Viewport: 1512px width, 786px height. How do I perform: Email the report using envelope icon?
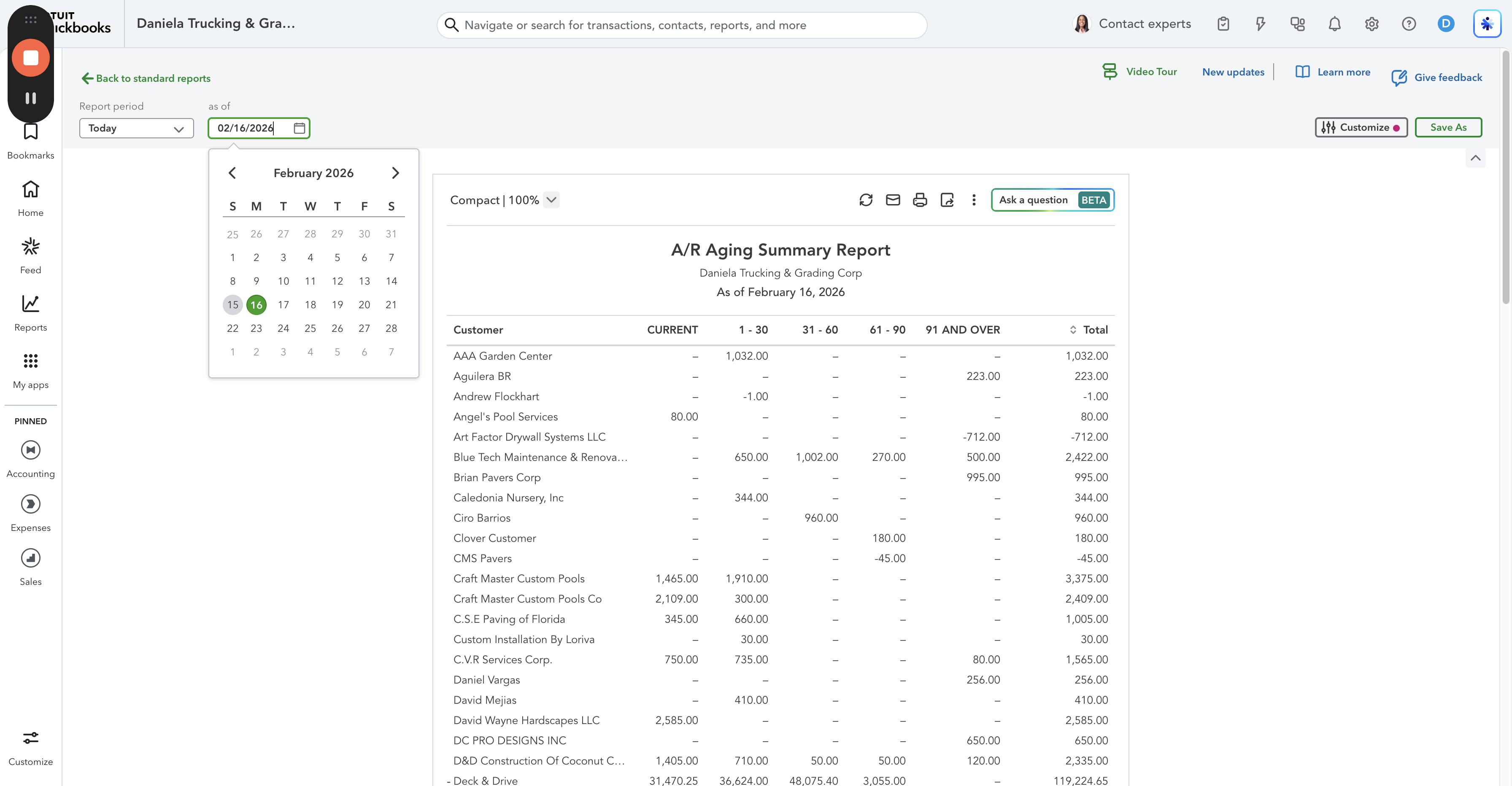click(893, 200)
